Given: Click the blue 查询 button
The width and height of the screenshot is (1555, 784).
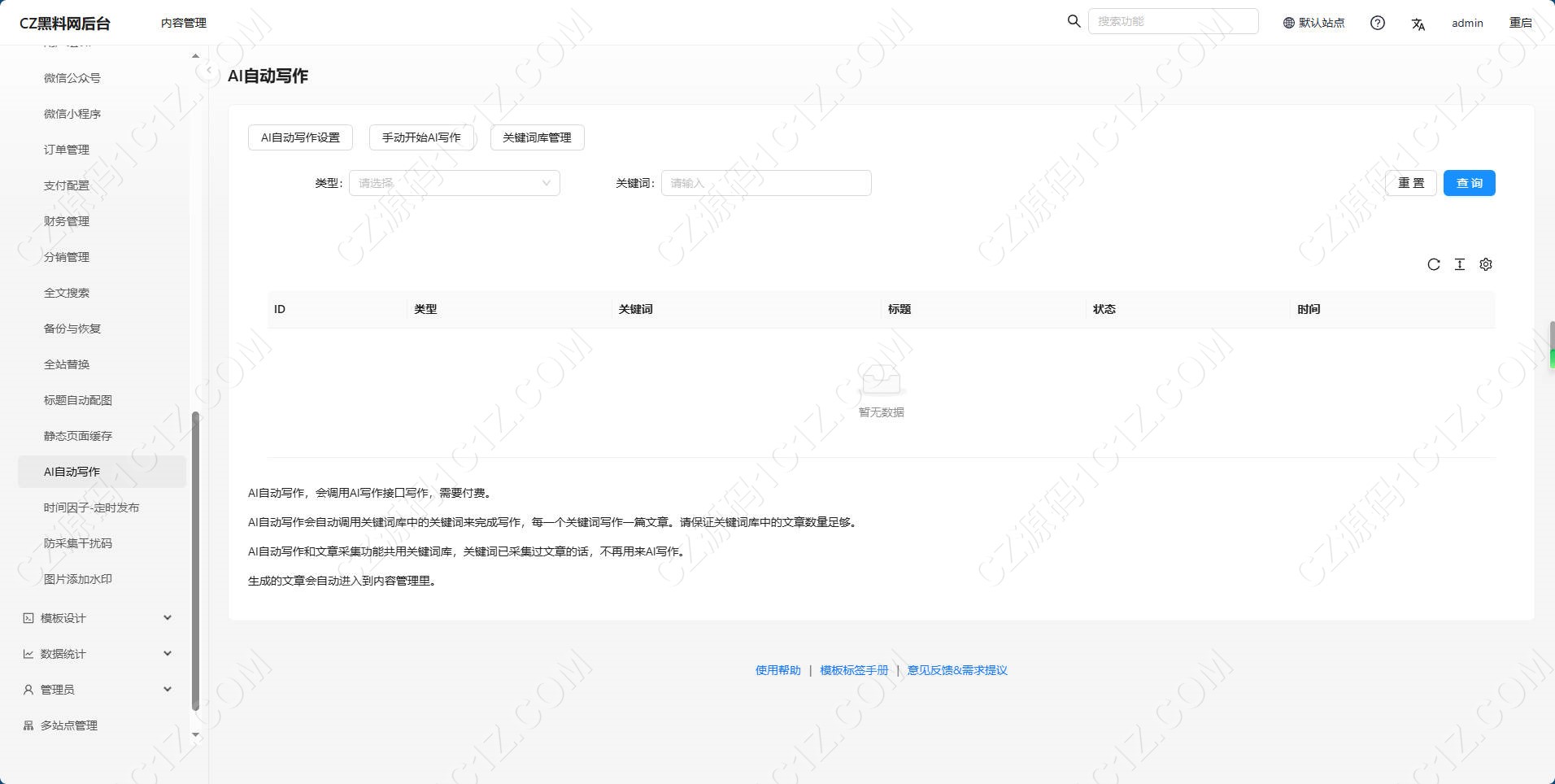Looking at the screenshot, I should [x=1468, y=183].
